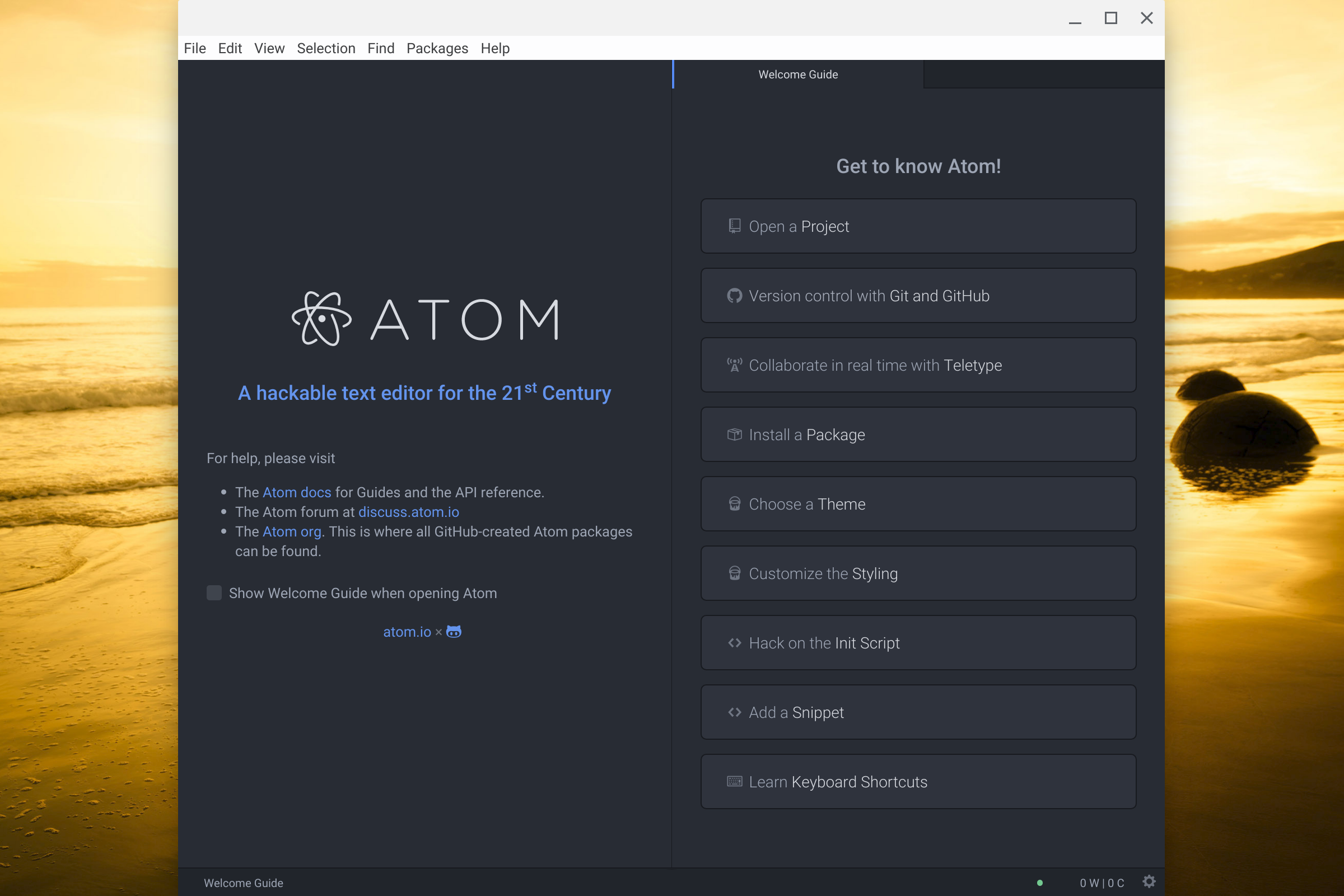Viewport: 1344px width, 896px height.
Task: Click the For help, please visit text
Action: tap(271, 458)
